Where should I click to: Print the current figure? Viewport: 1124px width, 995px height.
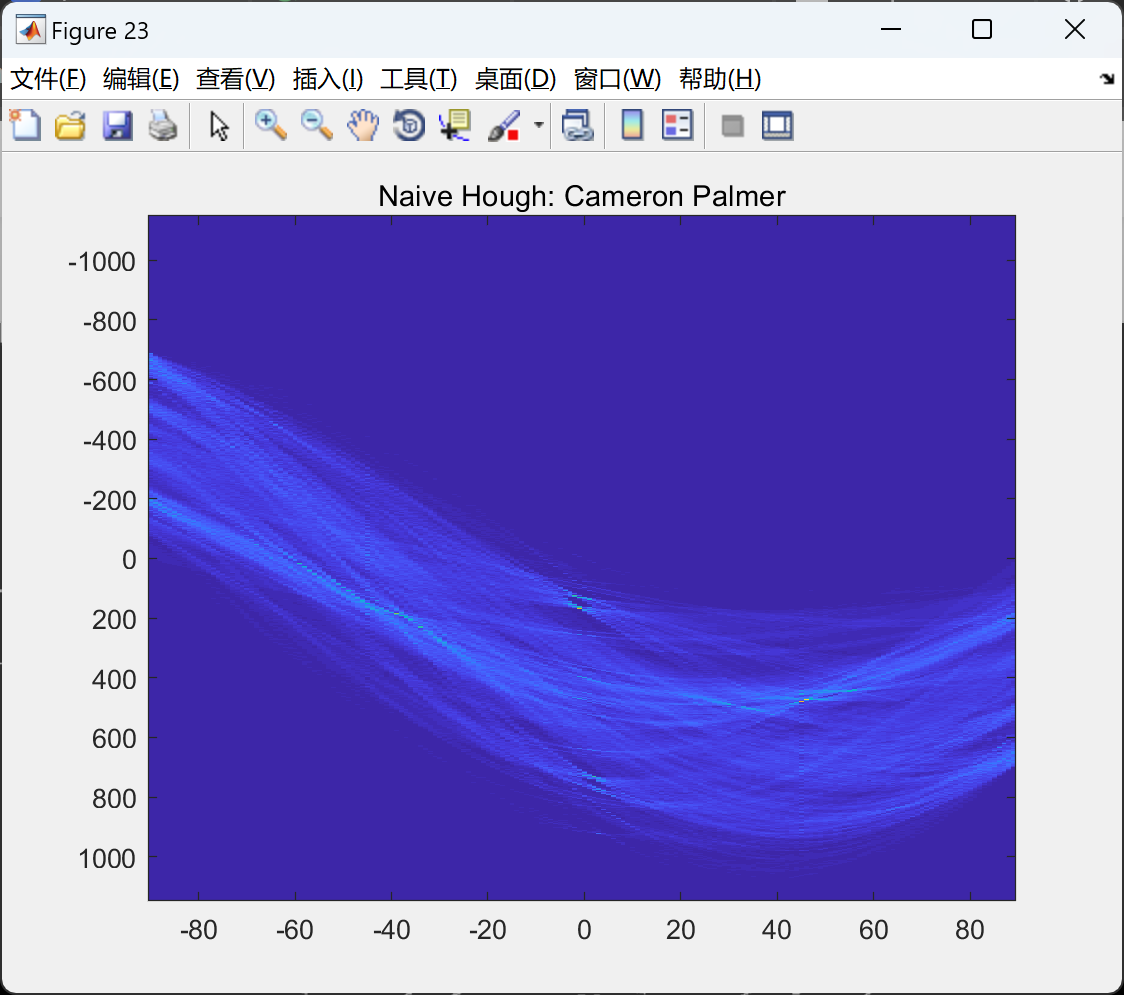(x=163, y=125)
